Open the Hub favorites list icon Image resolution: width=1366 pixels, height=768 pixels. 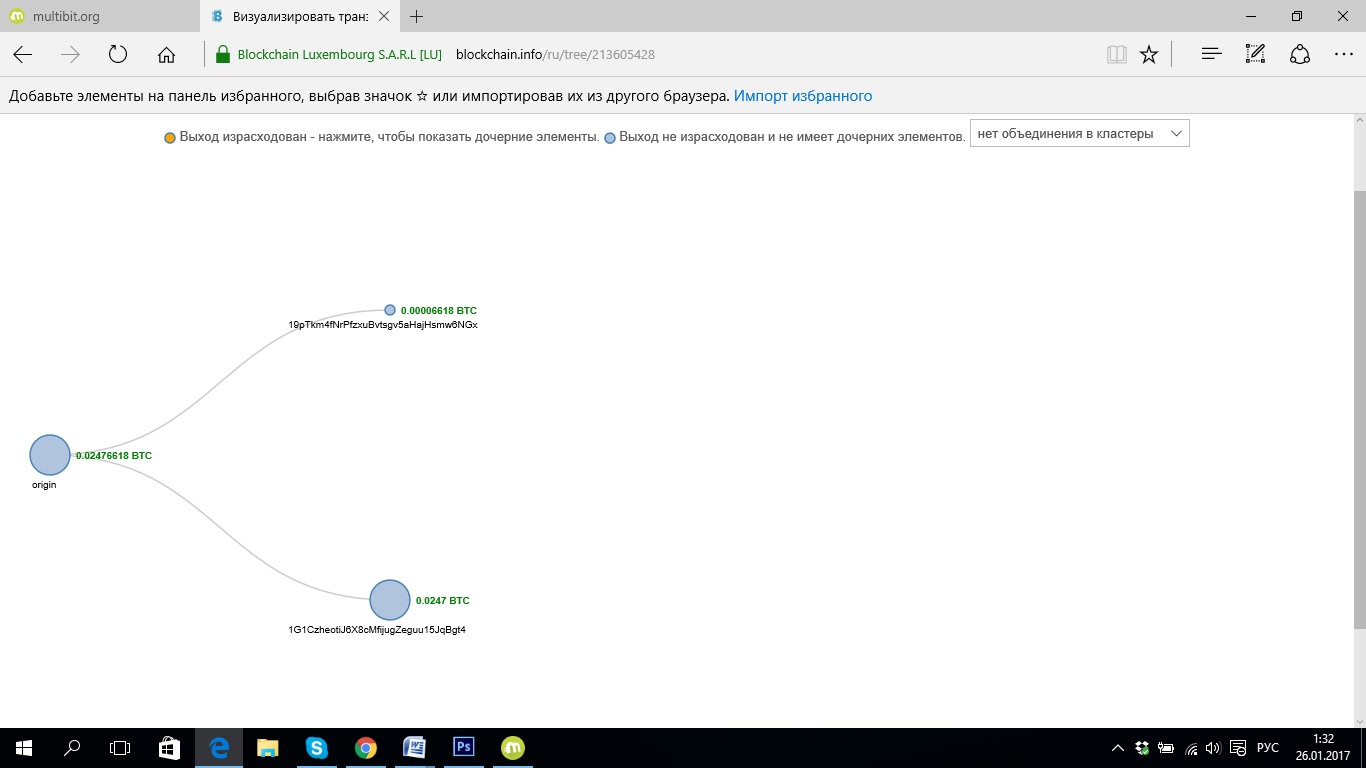click(1211, 55)
